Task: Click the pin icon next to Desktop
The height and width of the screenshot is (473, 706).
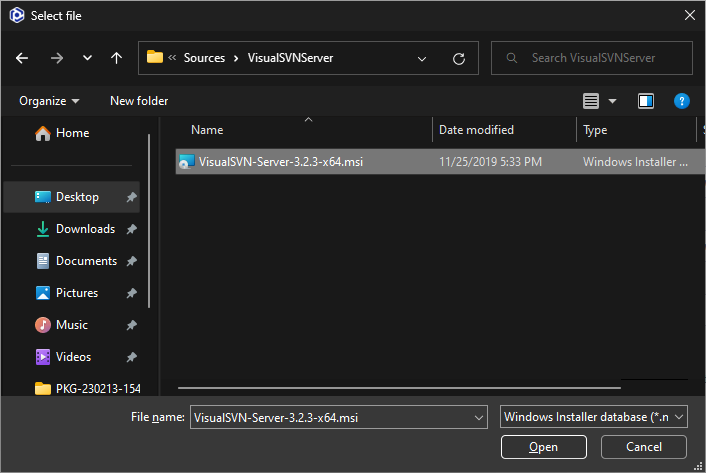Action: pyautogui.click(x=131, y=197)
